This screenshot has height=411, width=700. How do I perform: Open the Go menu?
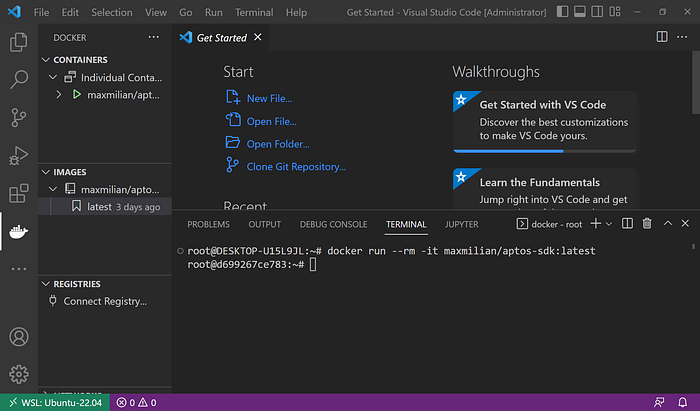pos(186,12)
